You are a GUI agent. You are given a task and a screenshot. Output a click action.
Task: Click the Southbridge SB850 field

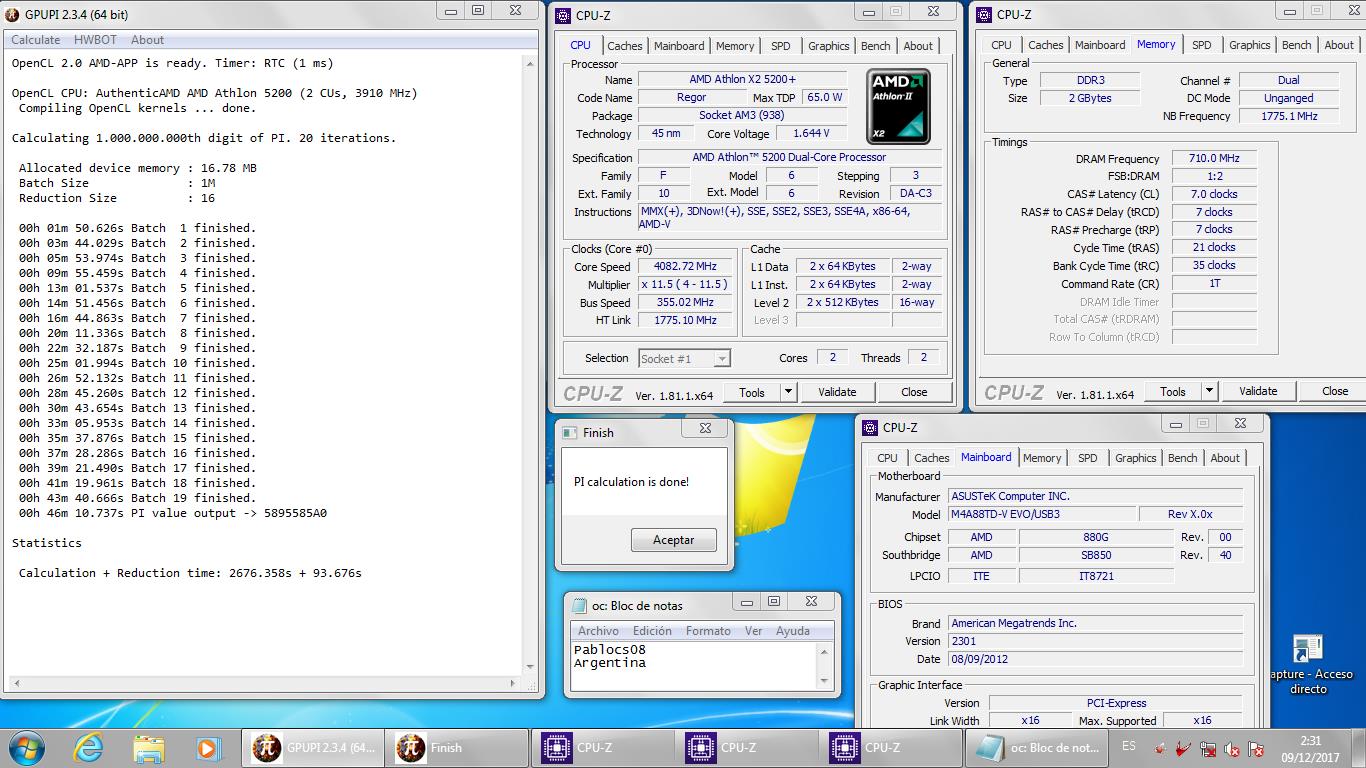(1096, 555)
